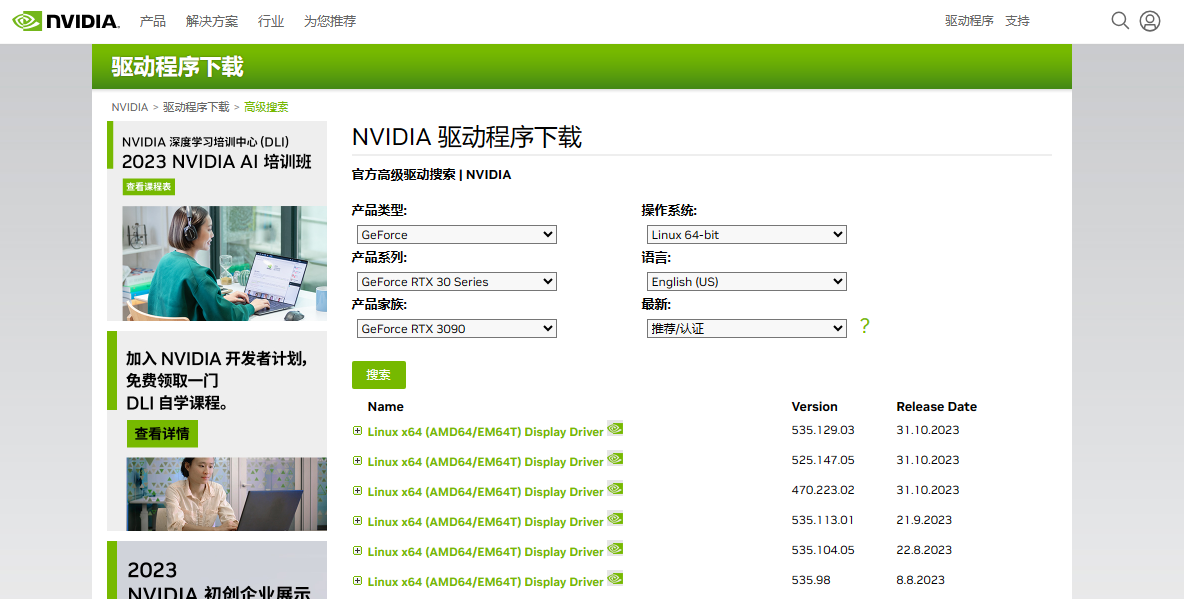This screenshot has height=599, width=1184.
Task: Open the 产品系列 RTX 30 Series dropdown
Action: [x=457, y=282]
